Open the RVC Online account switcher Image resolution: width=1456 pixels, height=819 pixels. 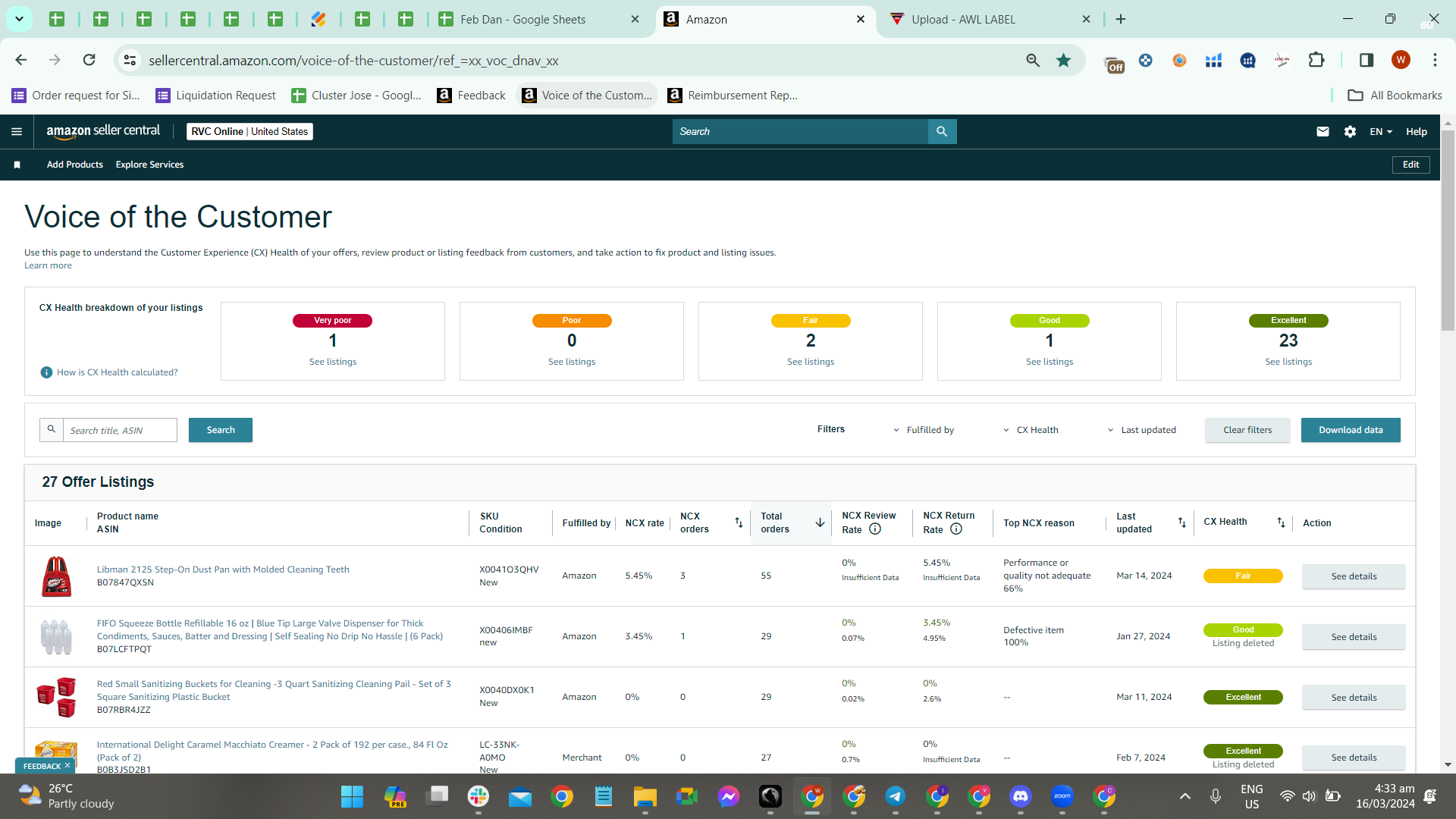pyautogui.click(x=249, y=131)
